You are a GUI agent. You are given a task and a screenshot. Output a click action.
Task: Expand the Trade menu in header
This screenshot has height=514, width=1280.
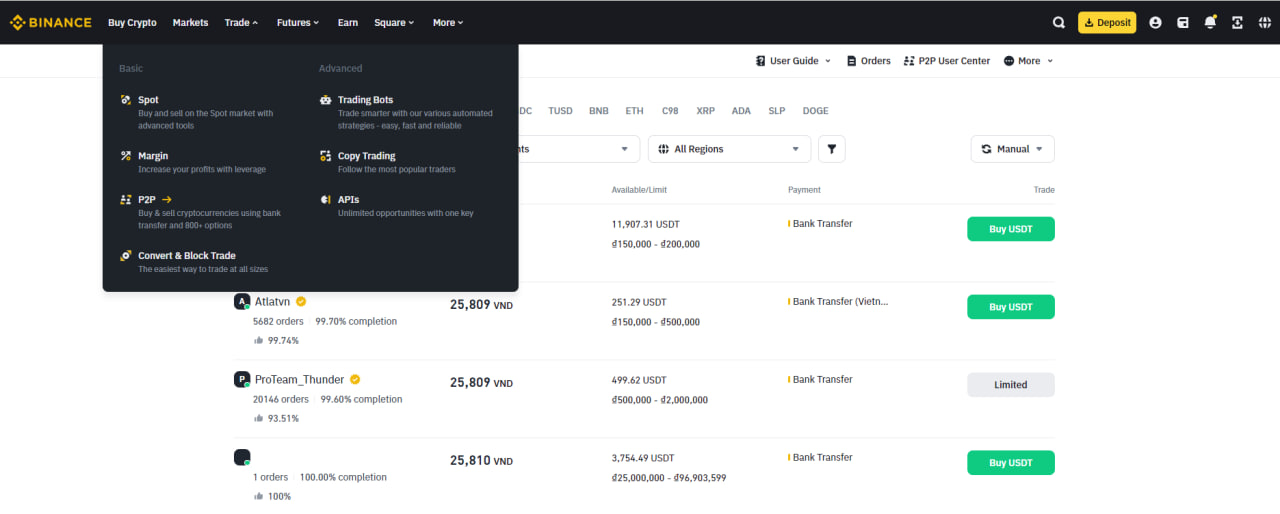point(241,22)
